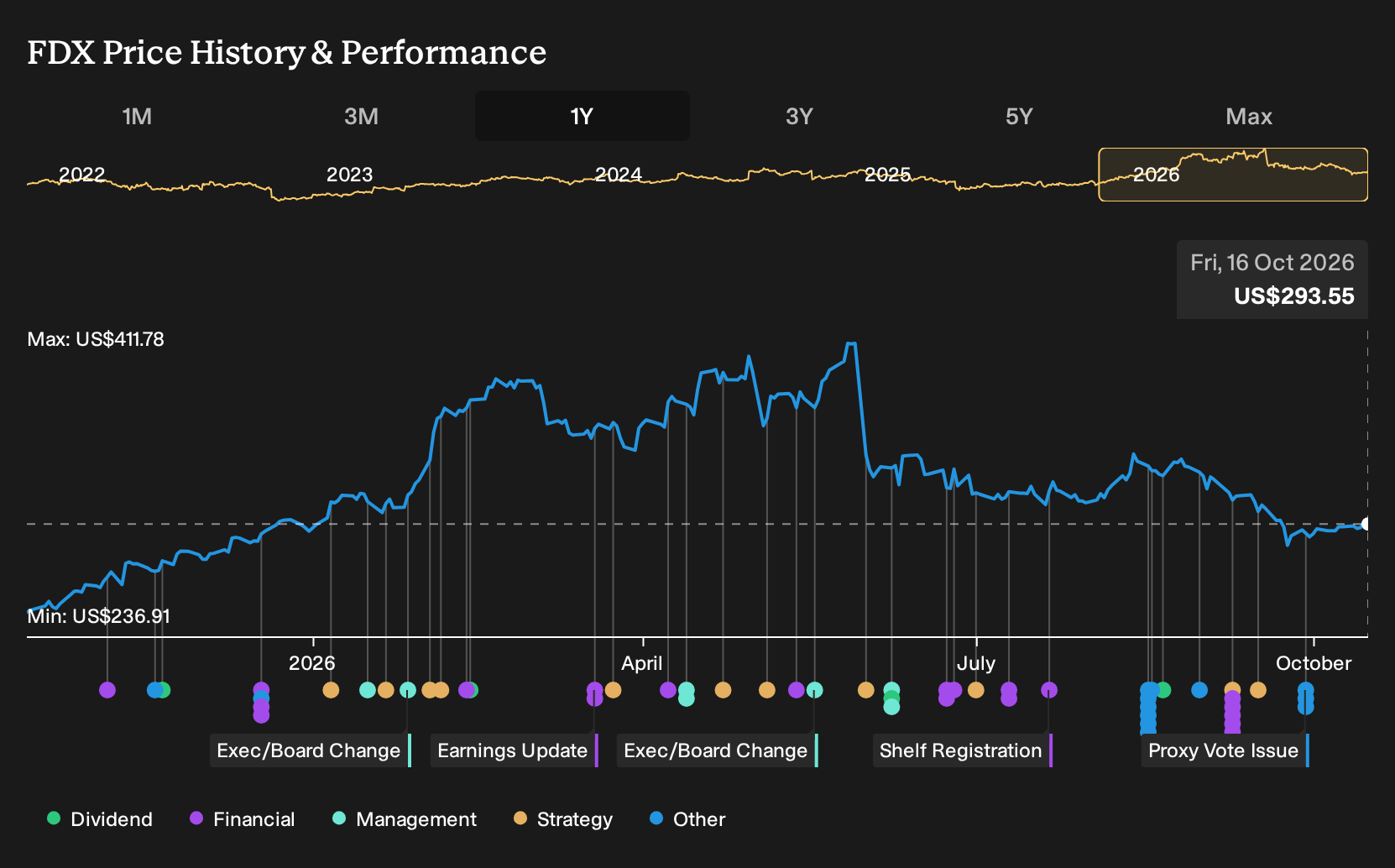Open the 5Y range tab

pyautogui.click(x=1019, y=116)
